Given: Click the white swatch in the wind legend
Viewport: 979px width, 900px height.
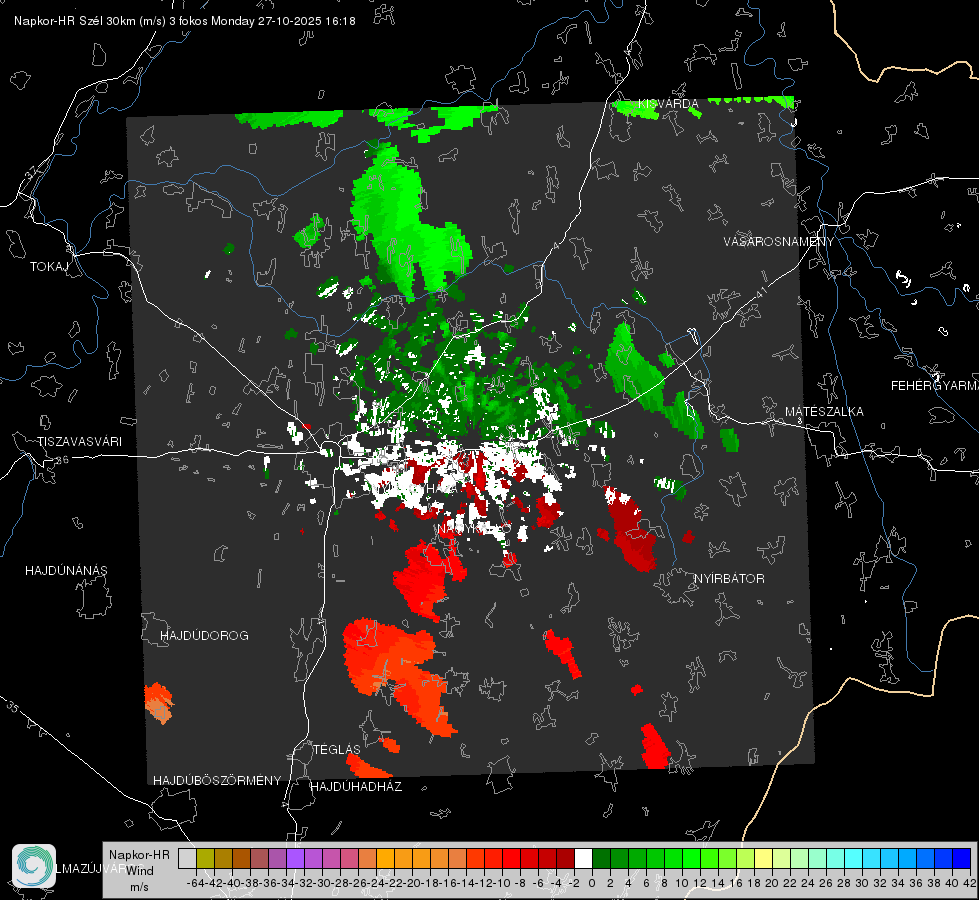Looking at the screenshot, I should coord(583,858).
